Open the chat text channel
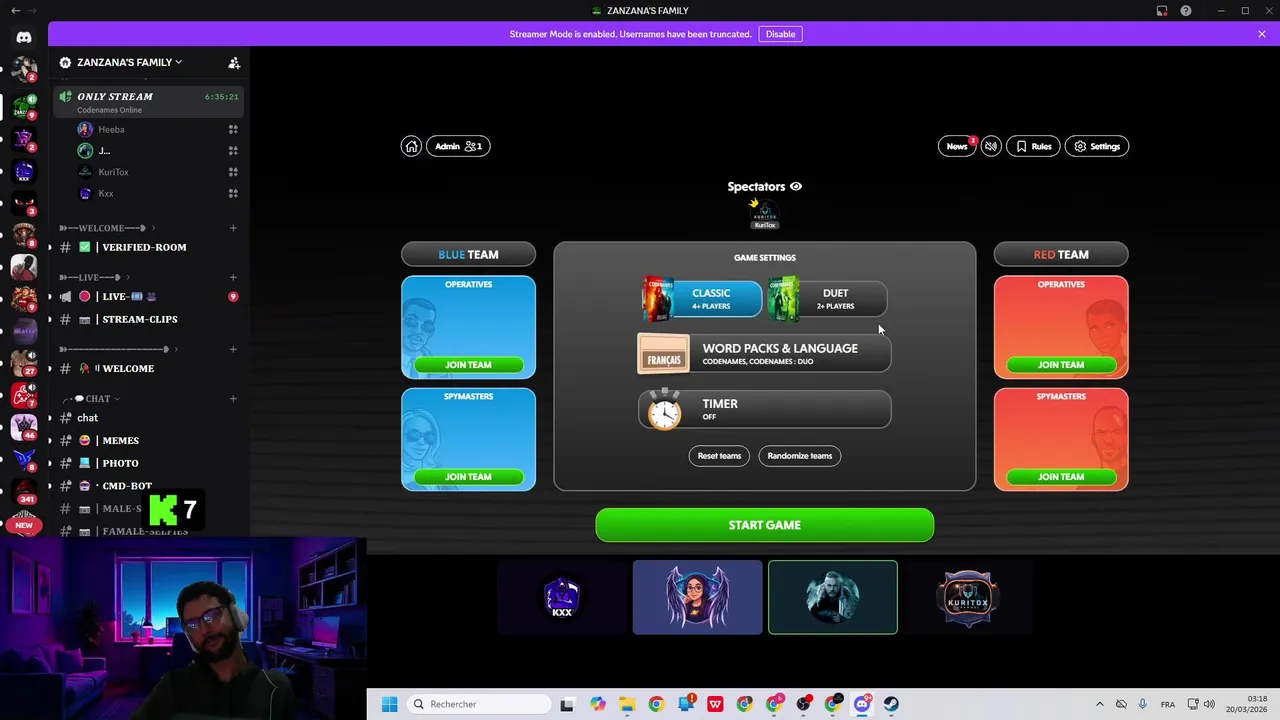The image size is (1280, 720). pos(149,418)
